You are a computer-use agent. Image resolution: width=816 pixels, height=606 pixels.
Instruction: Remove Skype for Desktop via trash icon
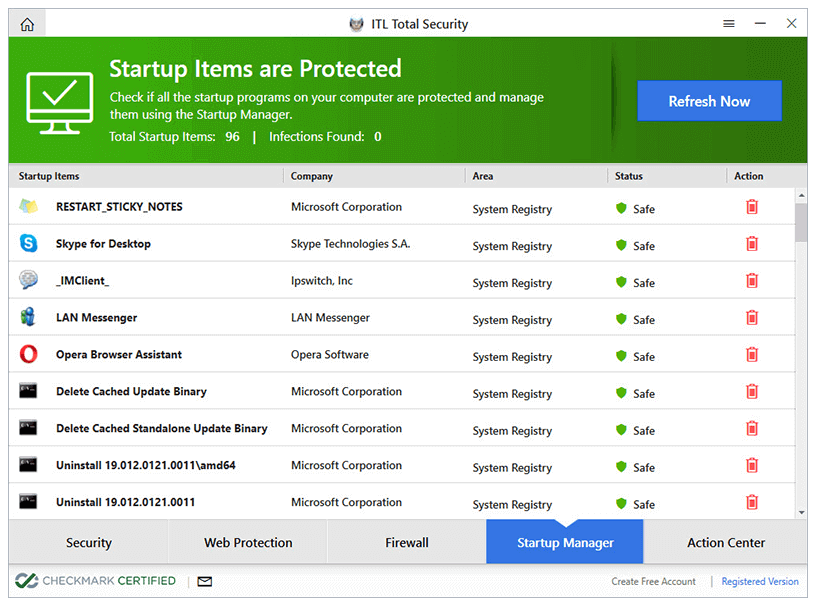752,244
